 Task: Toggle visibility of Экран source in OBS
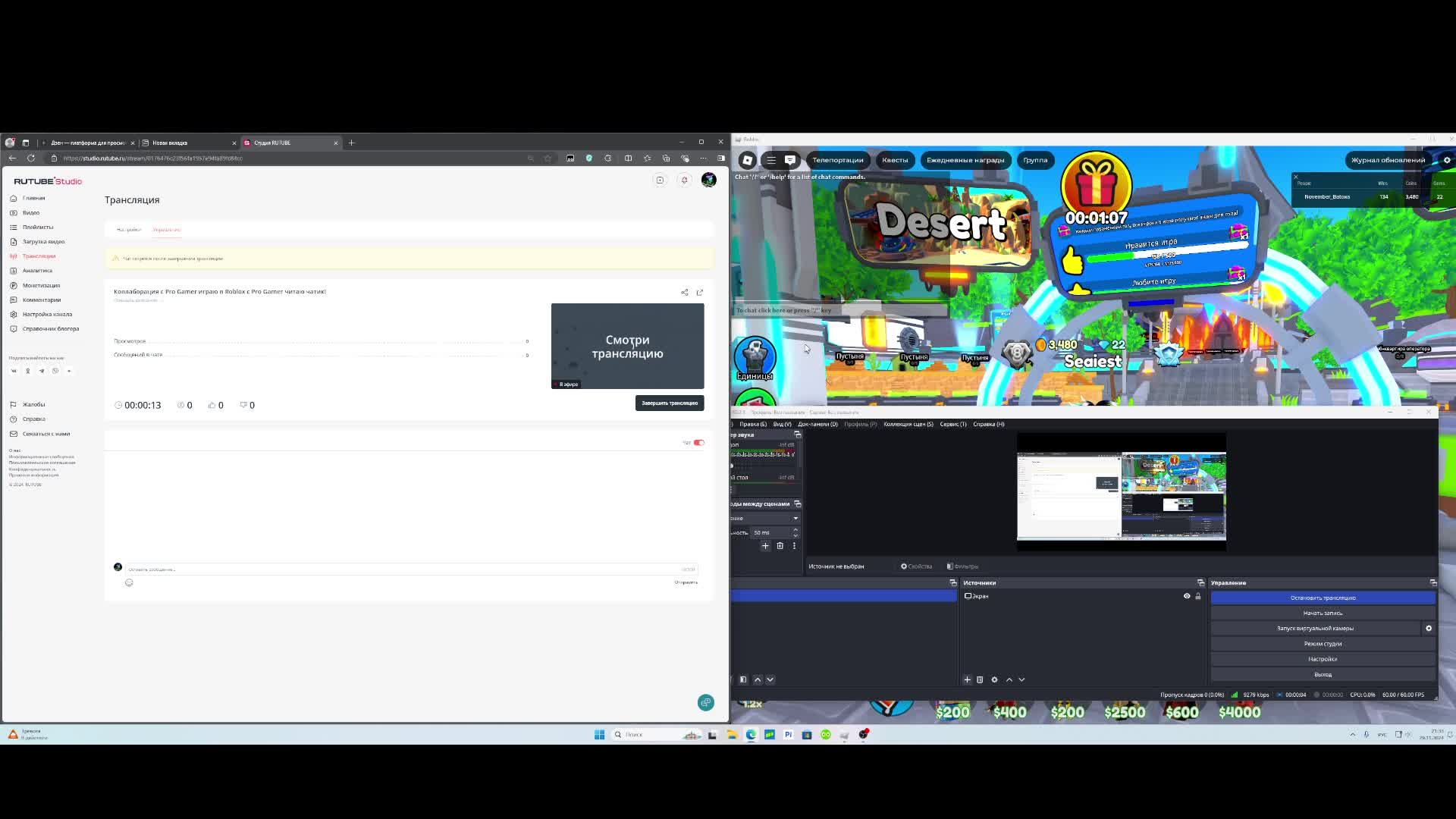tap(1187, 596)
